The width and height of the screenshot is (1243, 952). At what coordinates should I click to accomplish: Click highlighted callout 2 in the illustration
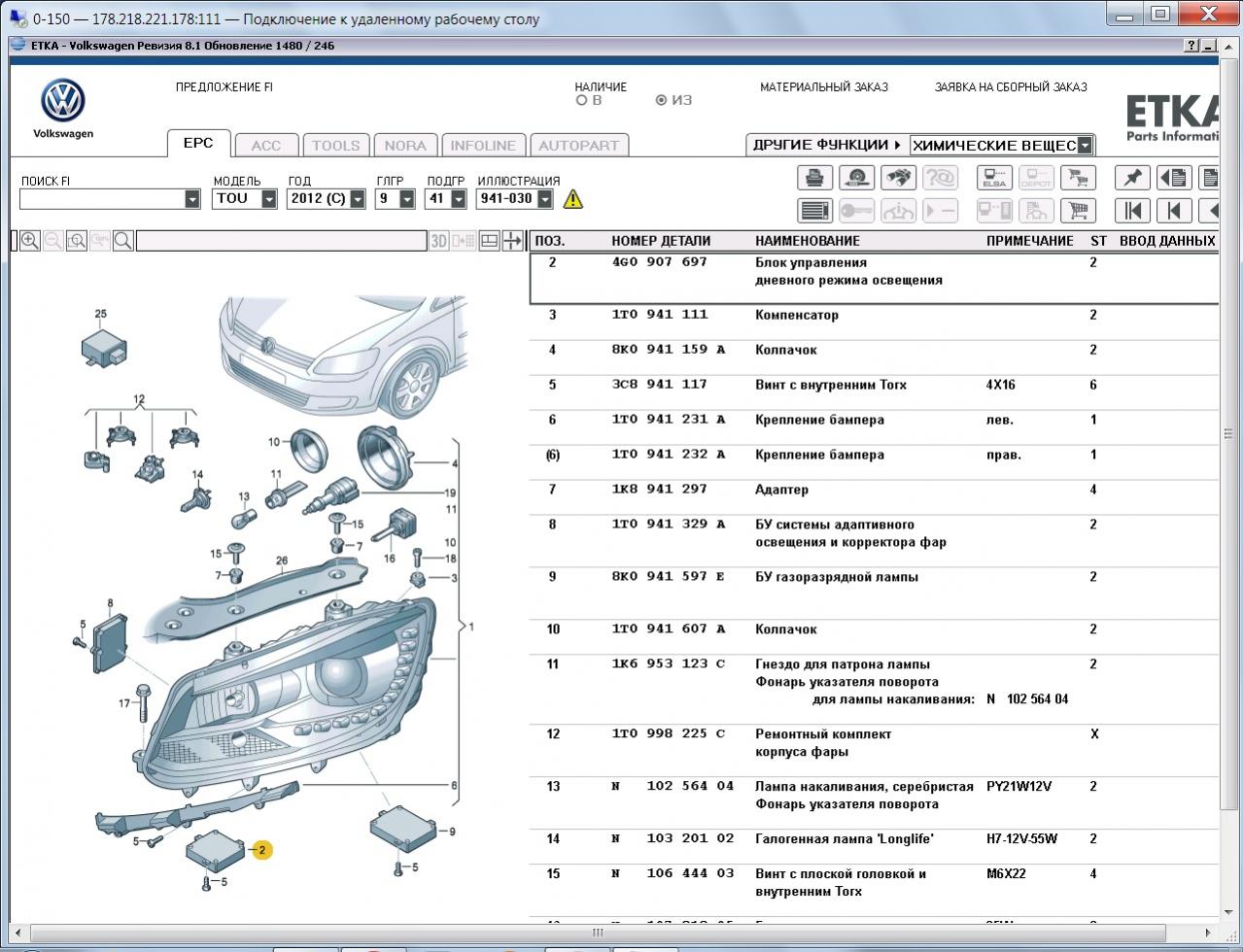click(x=261, y=850)
